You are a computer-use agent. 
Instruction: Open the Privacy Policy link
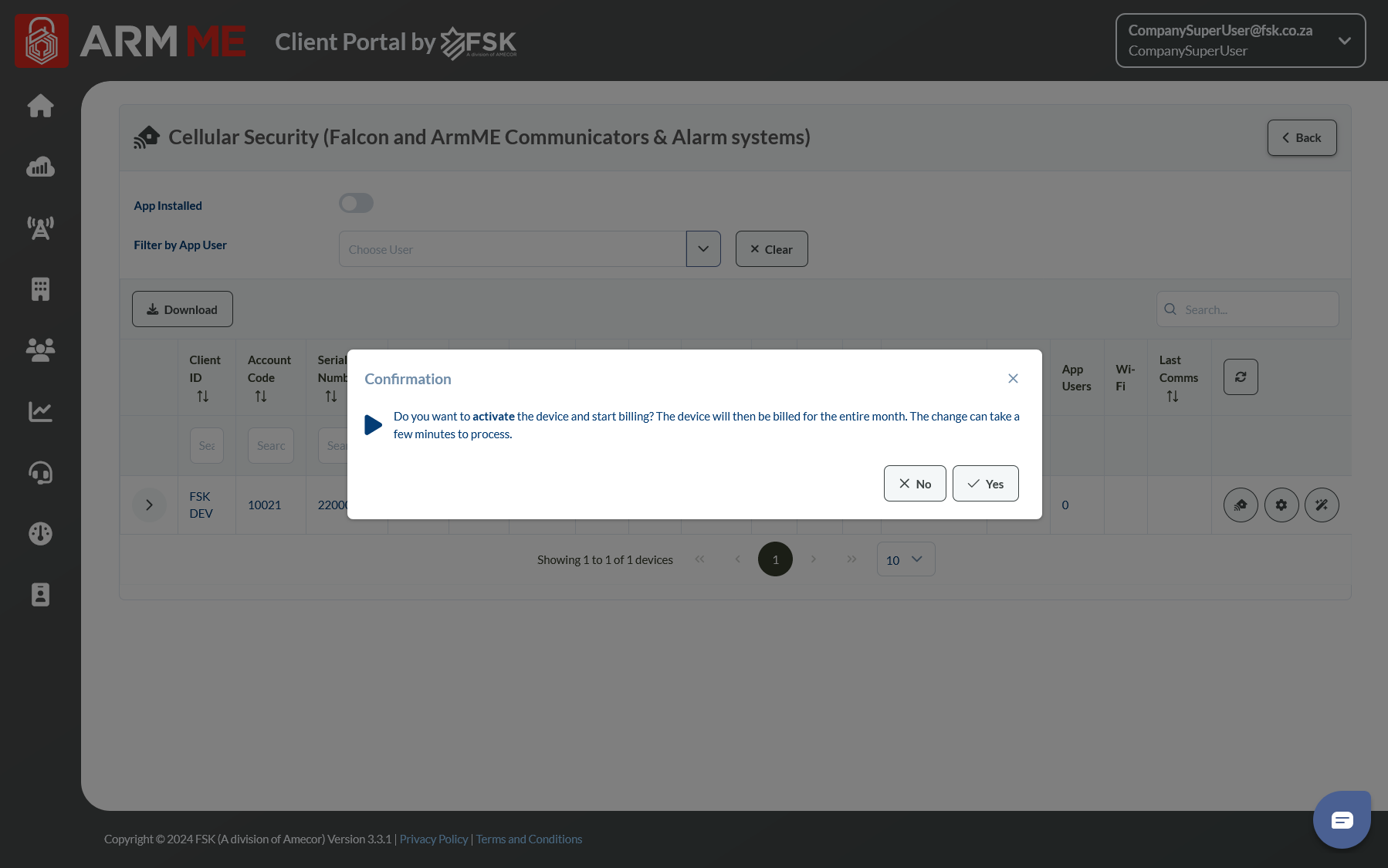[433, 839]
